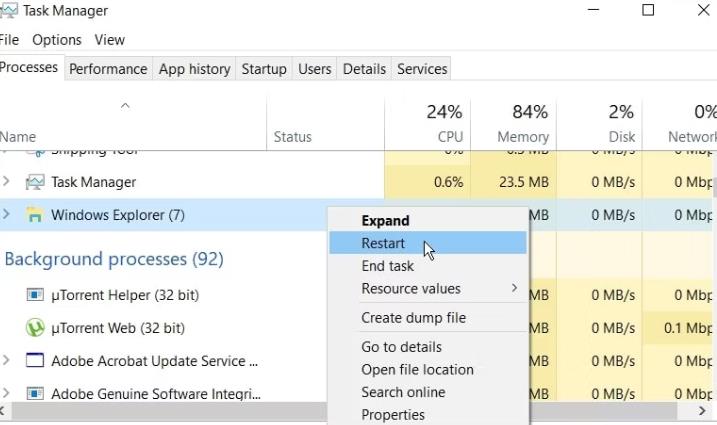Image resolution: width=717 pixels, height=425 pixels.
Task: Click the Task Manager title bar icon
Action: pos(8,10)
